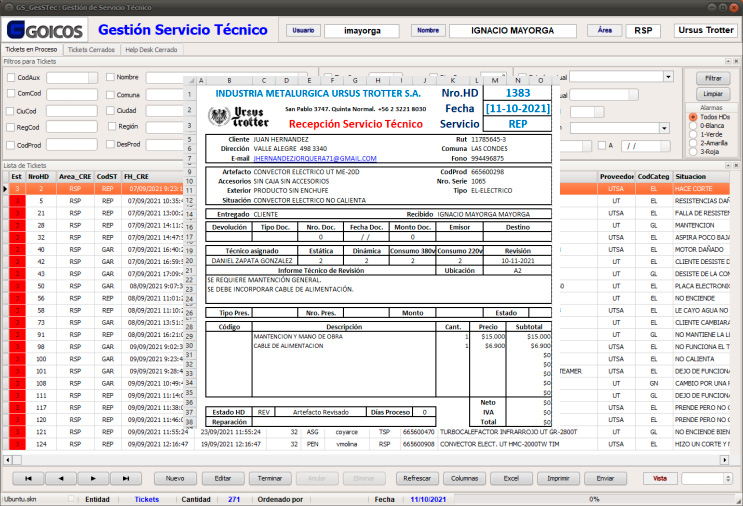This screenshot has height=506, width=743.
Task: Click the Fecha 11/10/2021 status entry
Action: (x=428, y=499)
